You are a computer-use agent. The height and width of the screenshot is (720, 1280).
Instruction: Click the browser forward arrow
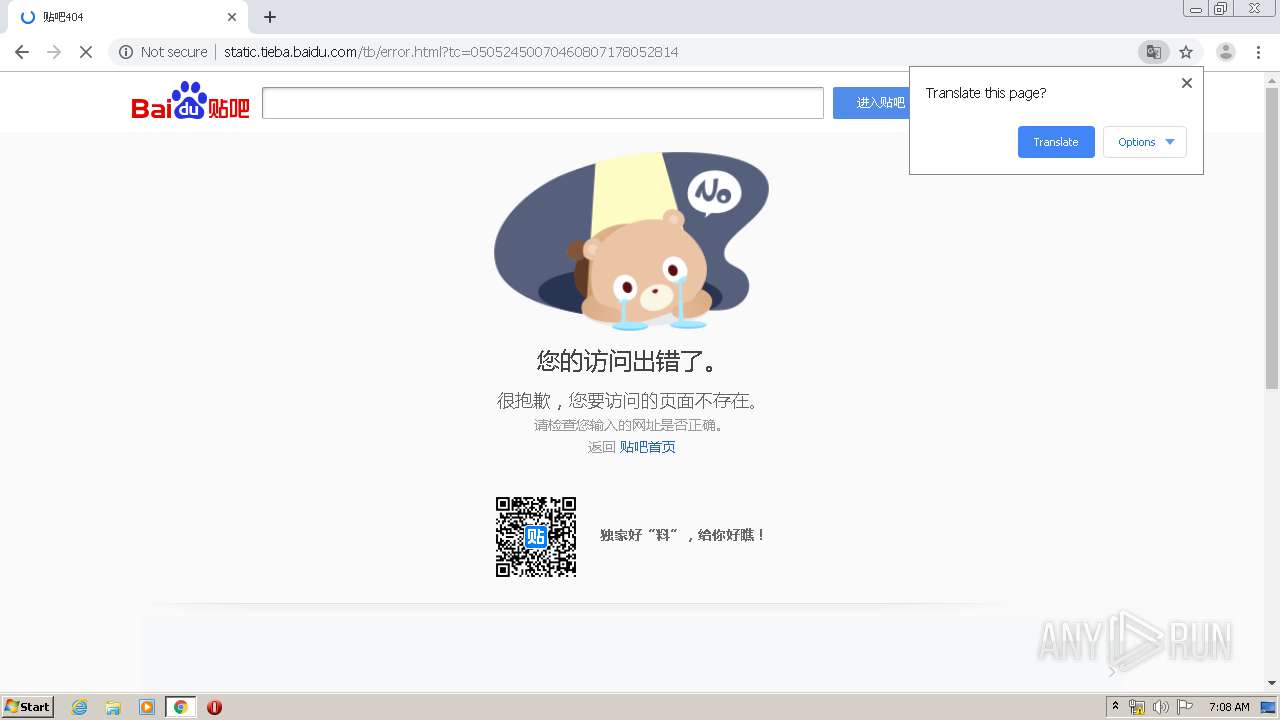[x=54, y=52]
